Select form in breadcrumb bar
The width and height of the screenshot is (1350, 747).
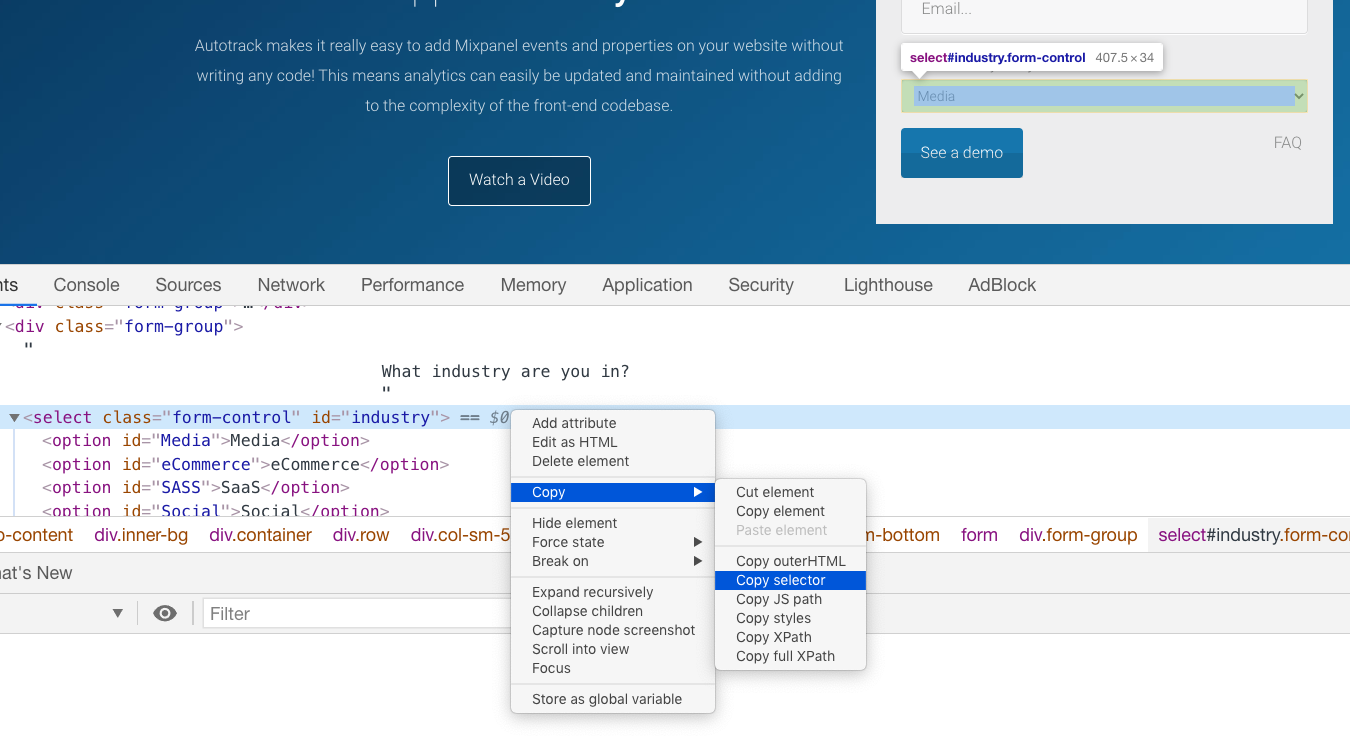pyautogui.click(x=979, y=535)
